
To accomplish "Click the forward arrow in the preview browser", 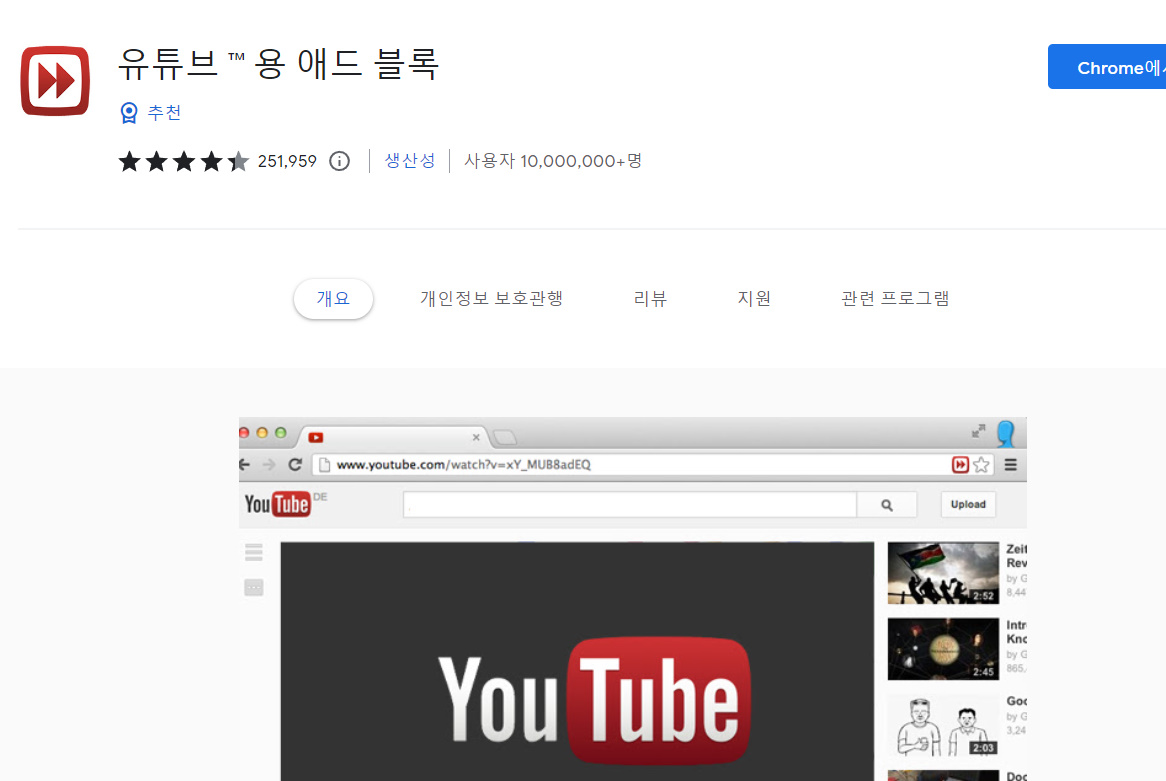I will [x=268, y=465].
